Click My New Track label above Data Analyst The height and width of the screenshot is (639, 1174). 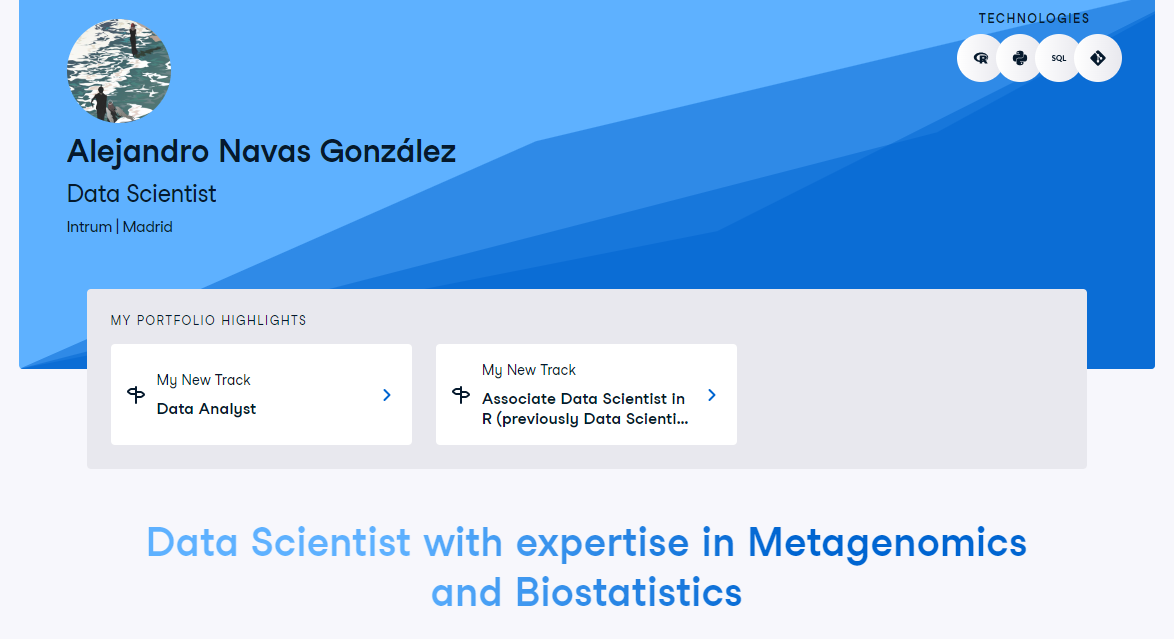click(203, 380)
